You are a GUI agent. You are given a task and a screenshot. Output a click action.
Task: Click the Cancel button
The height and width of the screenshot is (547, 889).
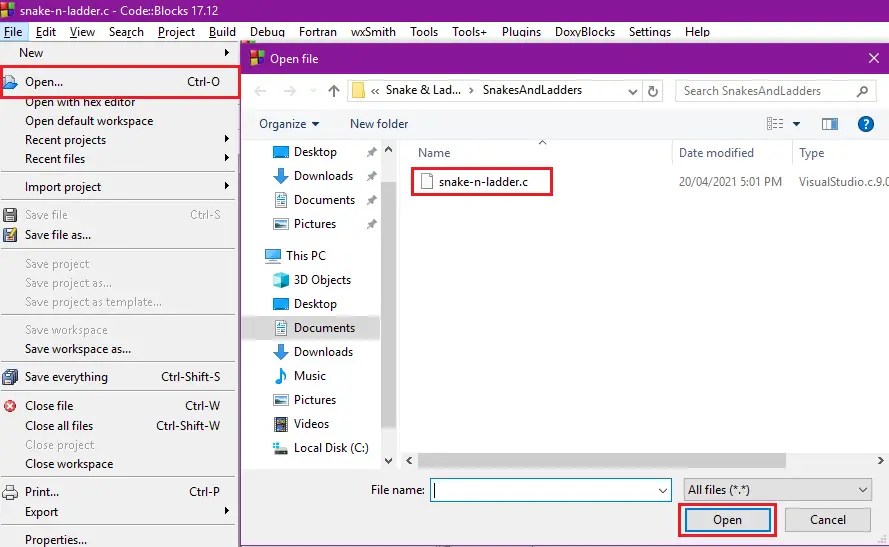[828, 520]
